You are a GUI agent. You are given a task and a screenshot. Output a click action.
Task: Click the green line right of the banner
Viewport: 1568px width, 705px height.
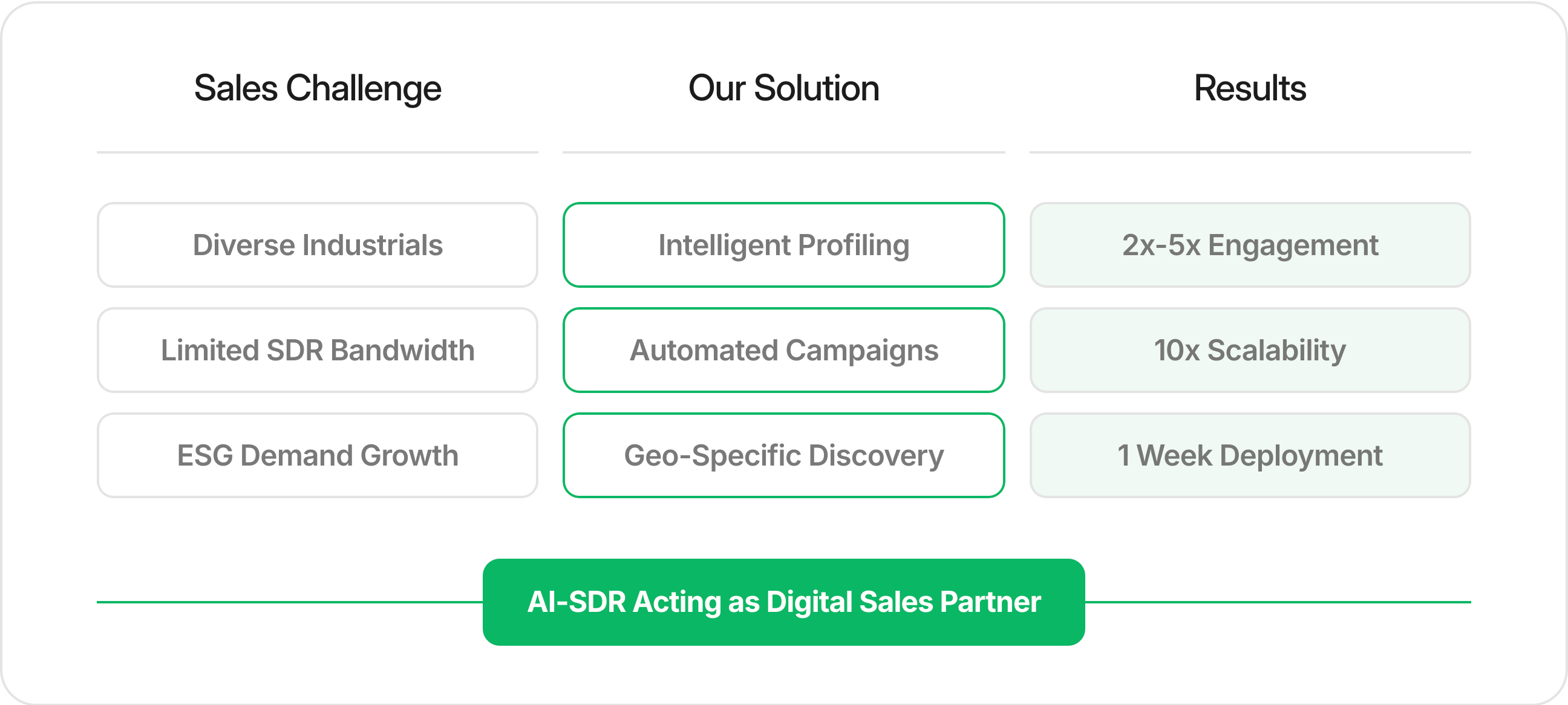click(1278, 602)
